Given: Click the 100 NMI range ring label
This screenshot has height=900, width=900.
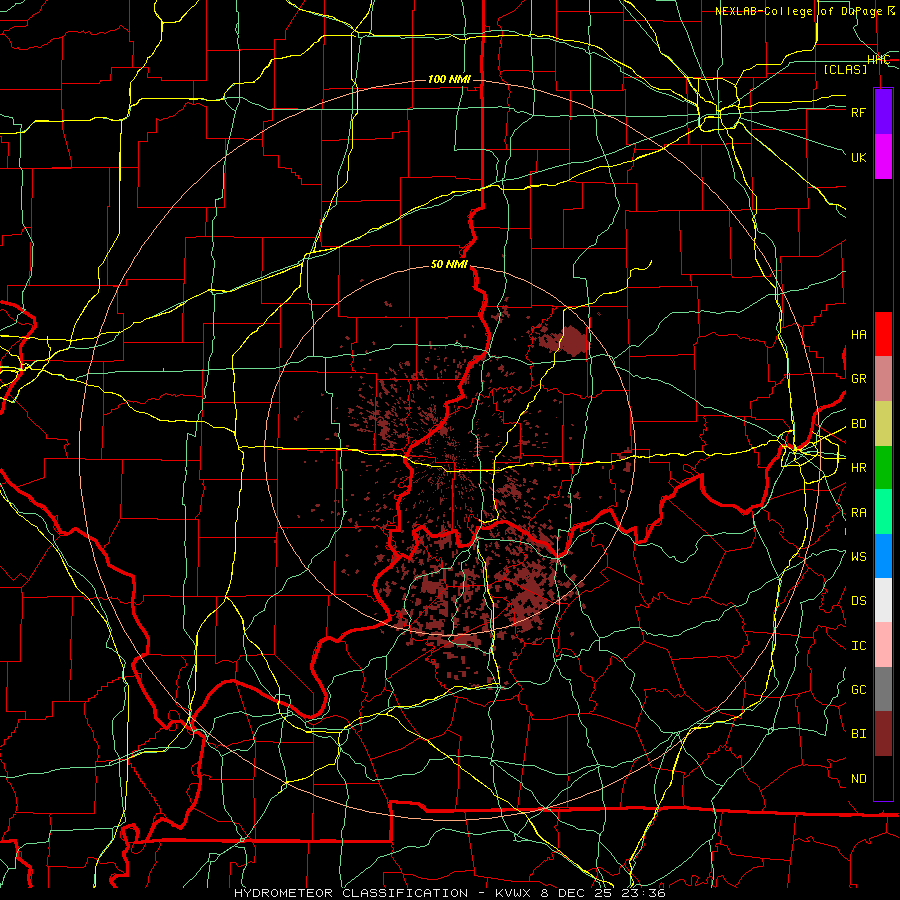Looking at the screenshot, I should [449, 79].
